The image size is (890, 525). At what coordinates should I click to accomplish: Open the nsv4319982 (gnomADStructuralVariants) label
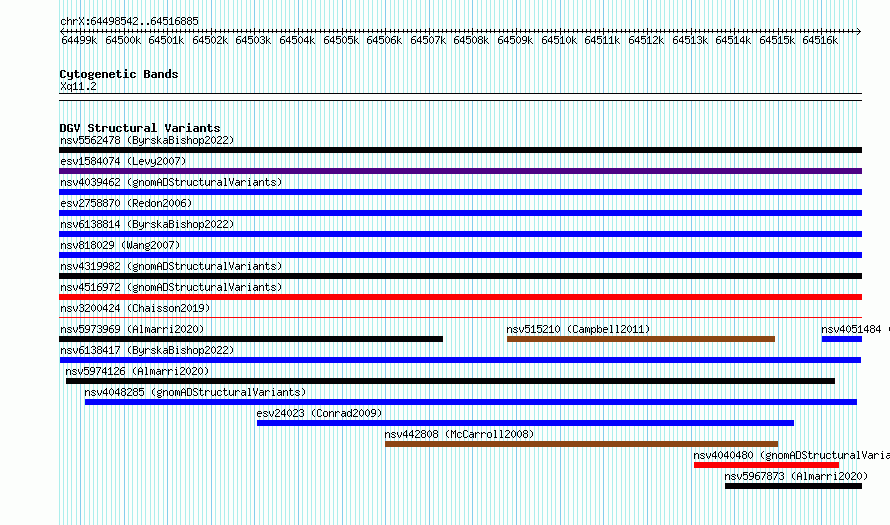(x=171, y=266)
